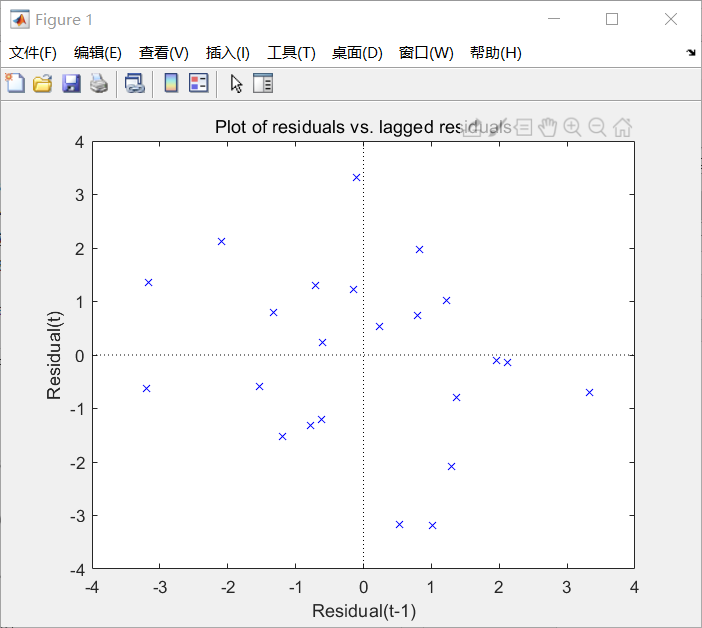The image size is (702, 628).
Task: Open the 文件(F) menu
Action: [x=33, y=53]
